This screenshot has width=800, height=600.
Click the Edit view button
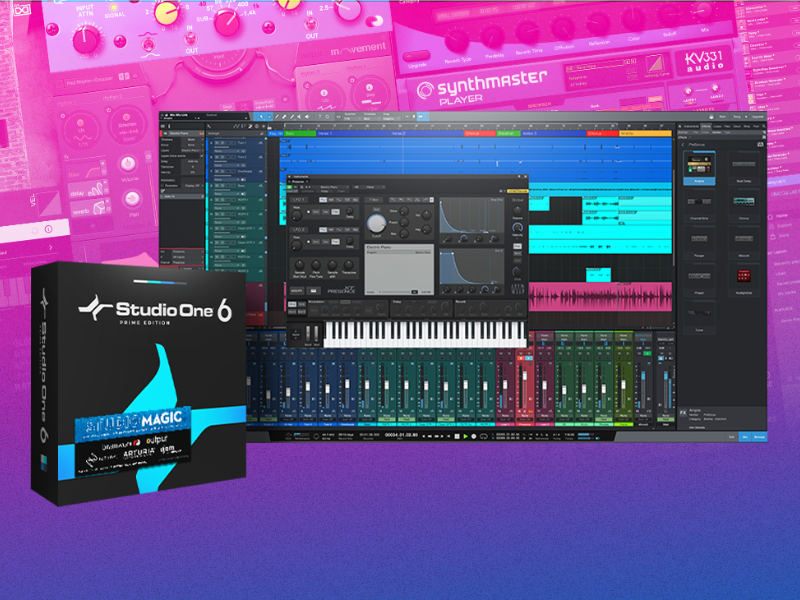(x=732, y=437)
